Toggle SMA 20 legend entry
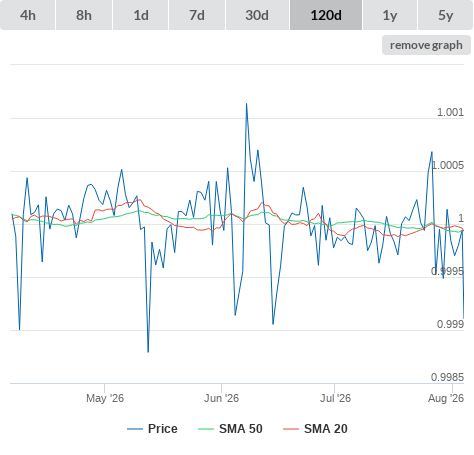Screen dimensions: 474x455 click(315, 429)
